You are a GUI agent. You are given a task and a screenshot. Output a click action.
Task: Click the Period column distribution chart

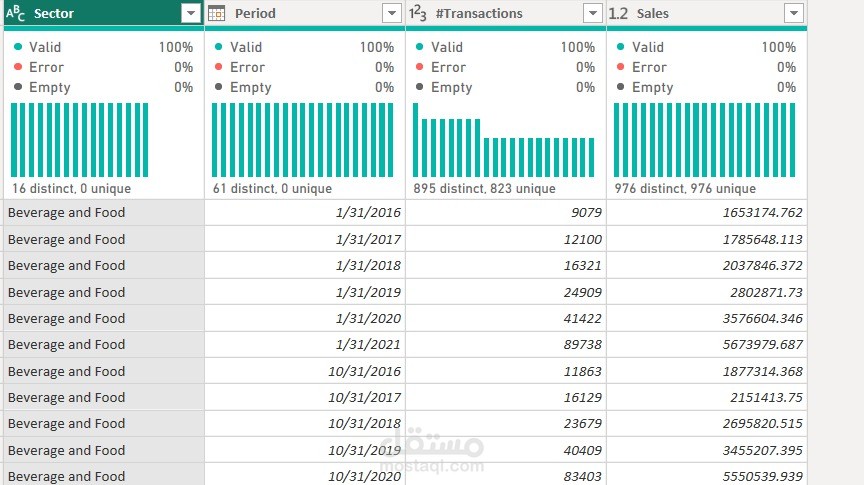point(303,140)
